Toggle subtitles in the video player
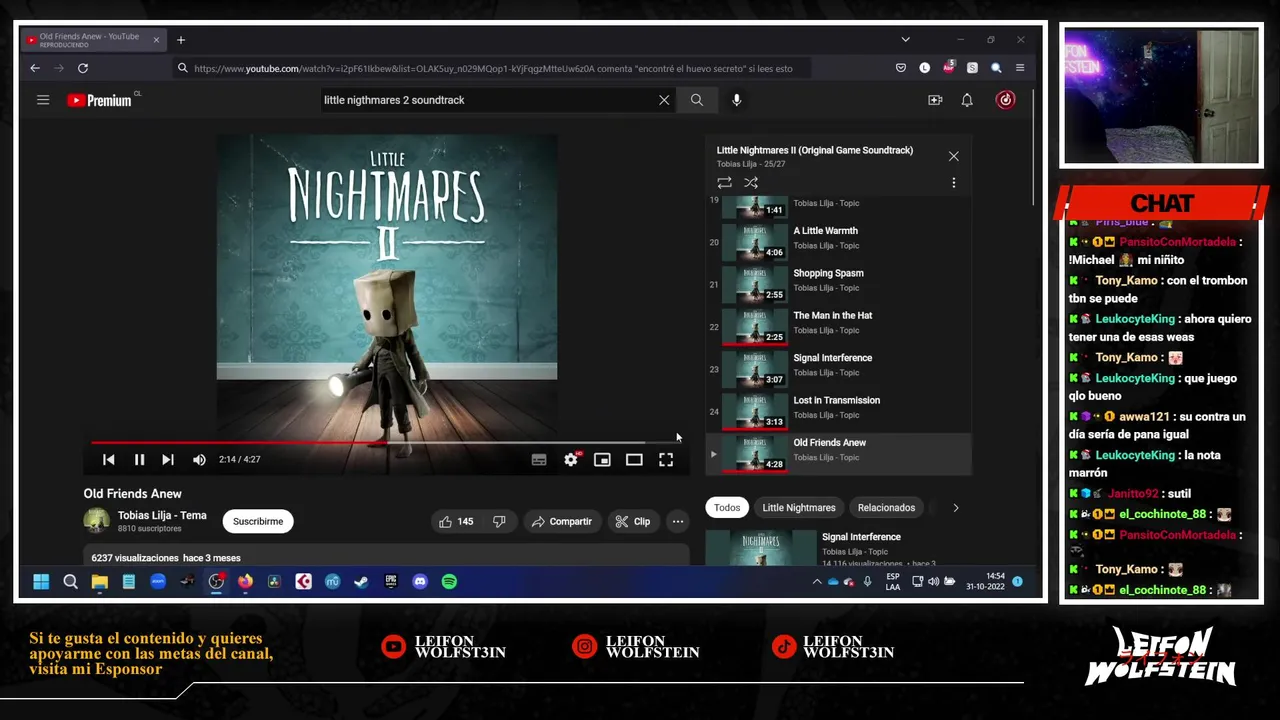The width and height of the screenshot is (1280, 720). 539,460
